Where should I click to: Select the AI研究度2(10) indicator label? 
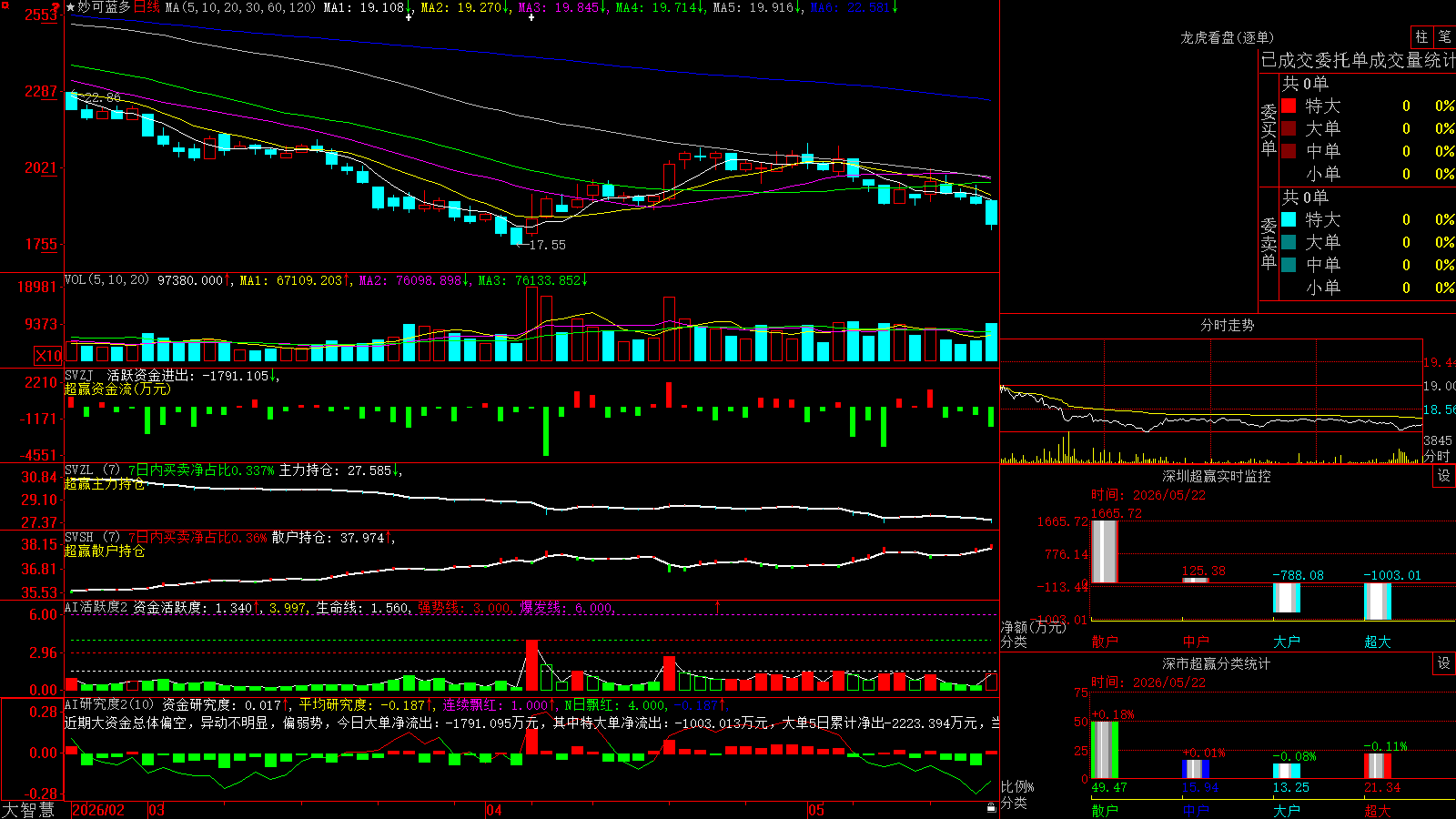tap(109, 704)
